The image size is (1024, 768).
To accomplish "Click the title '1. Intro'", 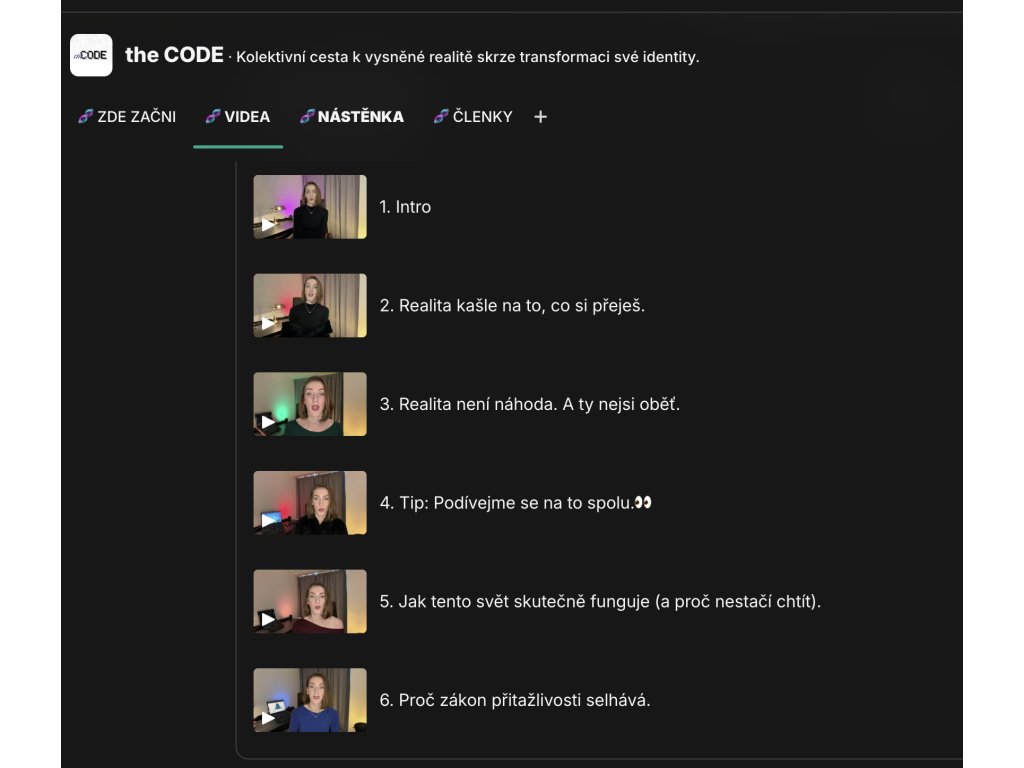I will [x=405, y=207].
